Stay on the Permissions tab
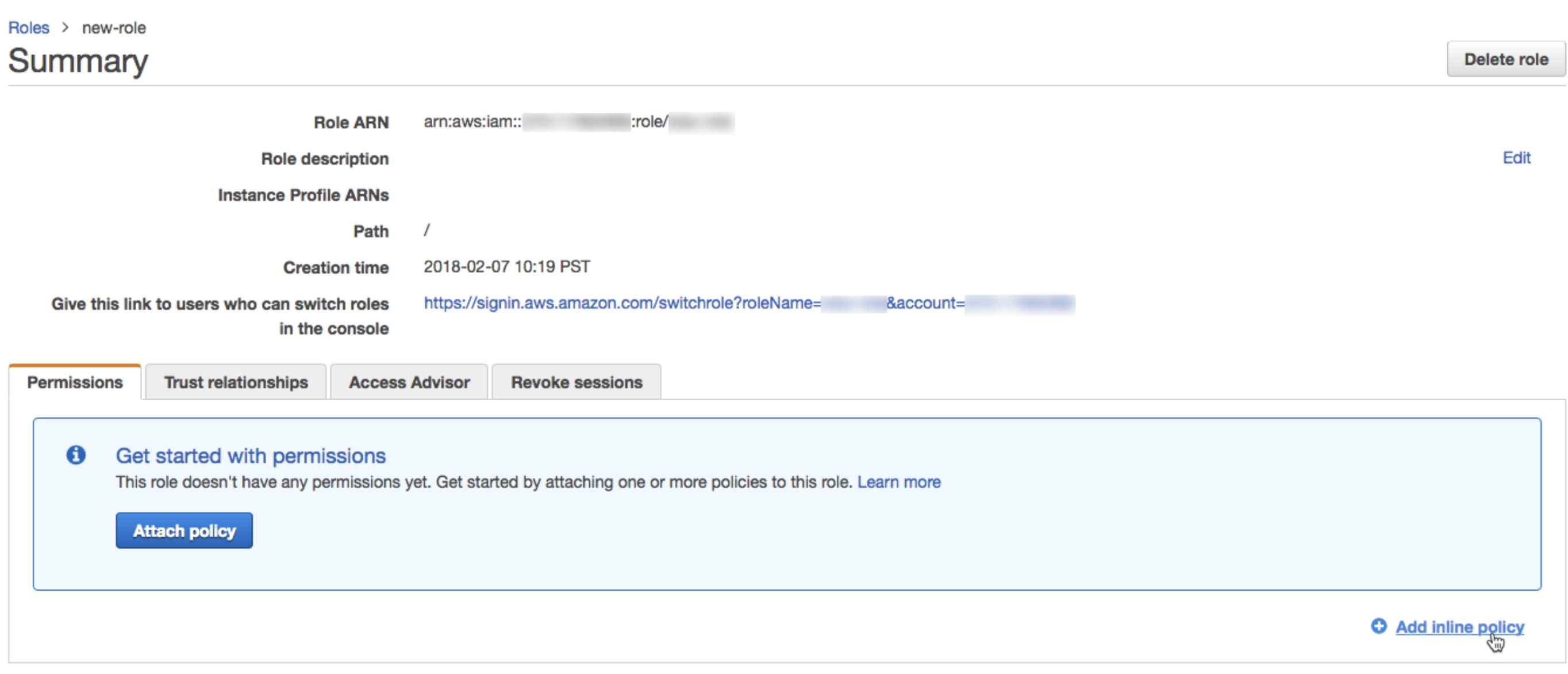 click(74, 382)
